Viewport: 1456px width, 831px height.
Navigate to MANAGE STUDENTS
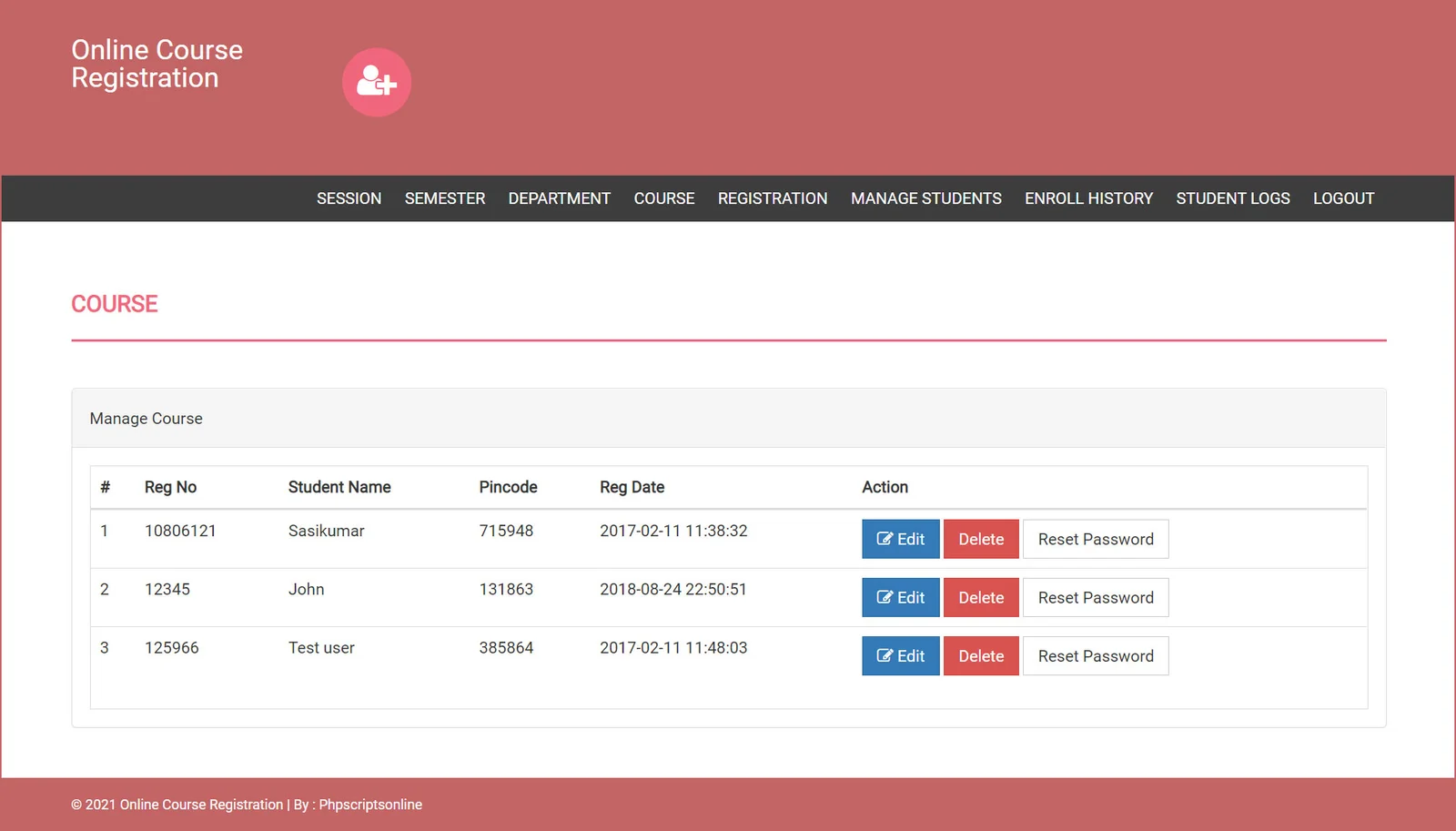[x=926, y=198]
